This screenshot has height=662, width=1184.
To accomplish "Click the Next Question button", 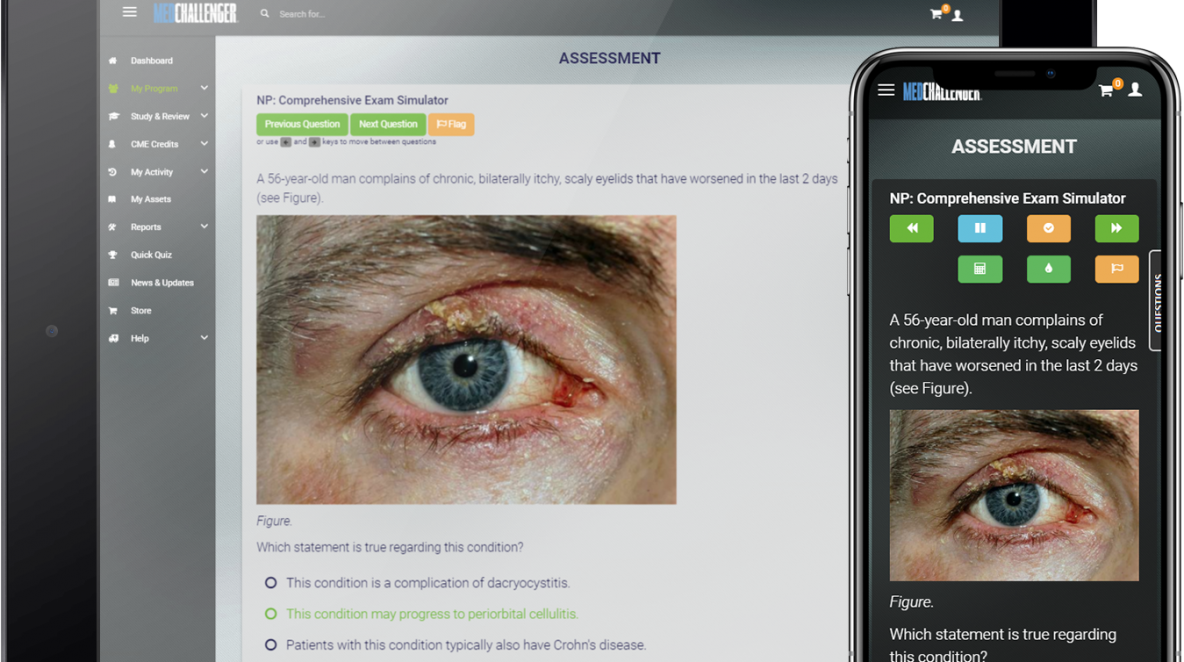I will (x=388, y=124).
